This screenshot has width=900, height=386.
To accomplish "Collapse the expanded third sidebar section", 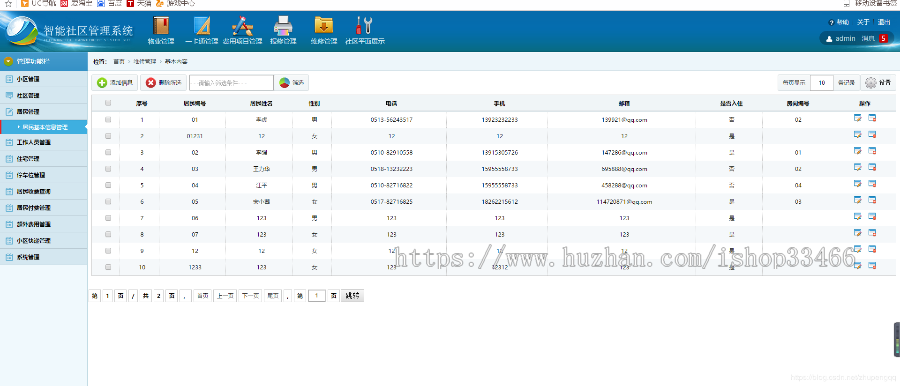I will pos(44,111).
